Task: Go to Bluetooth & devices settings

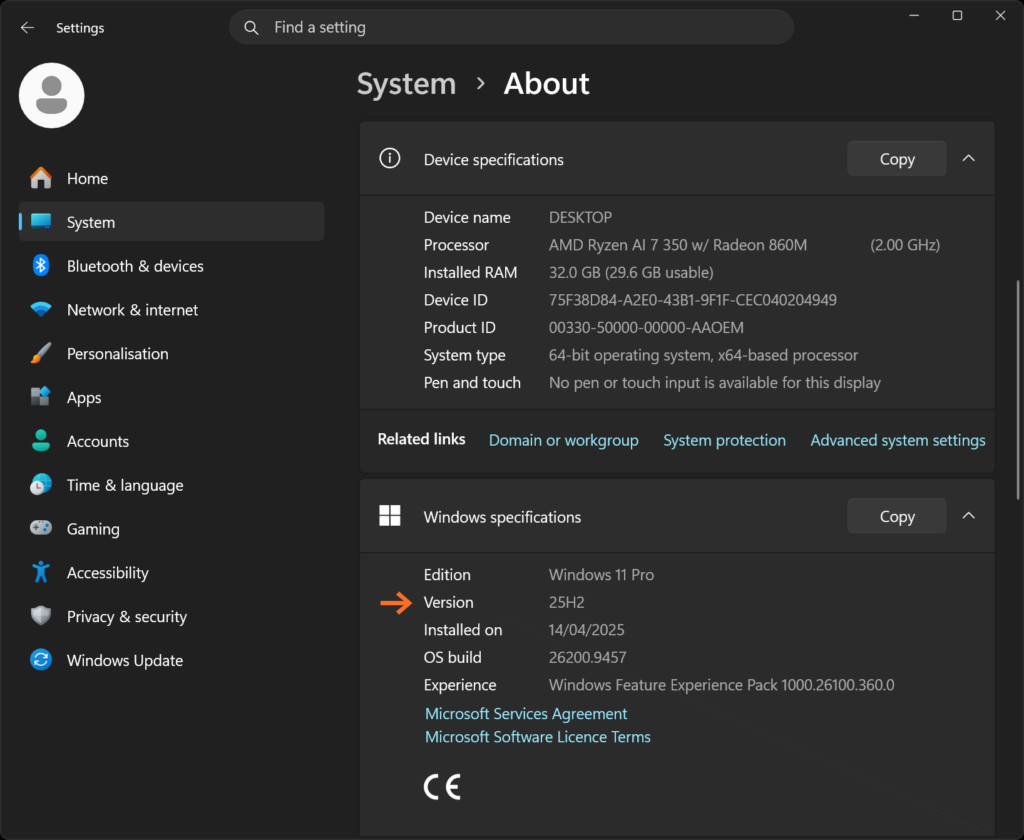Action: [171, 266]
